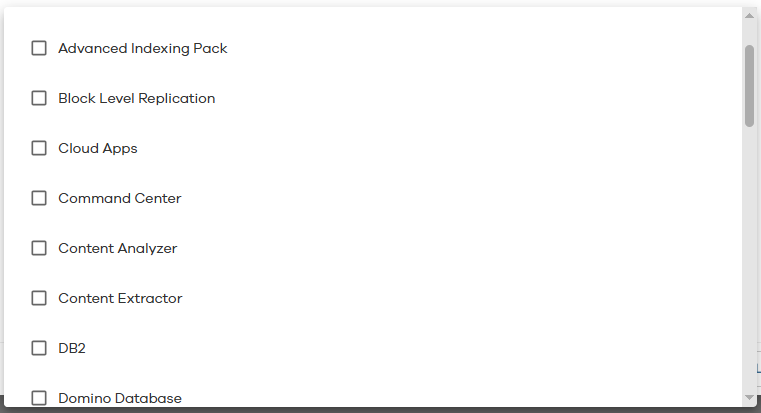The height and width of the screenshot is (413, 761).
Task: Click the Content Extractor label text
Action: (120, 298)
